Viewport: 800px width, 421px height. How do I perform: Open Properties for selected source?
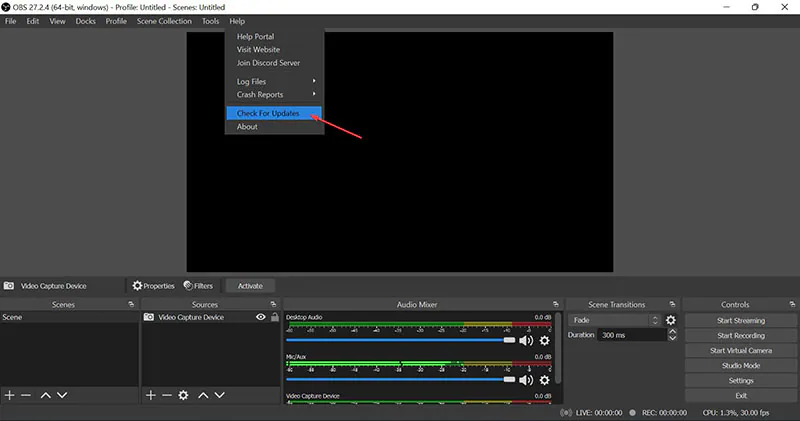click(x=154, y=286)
